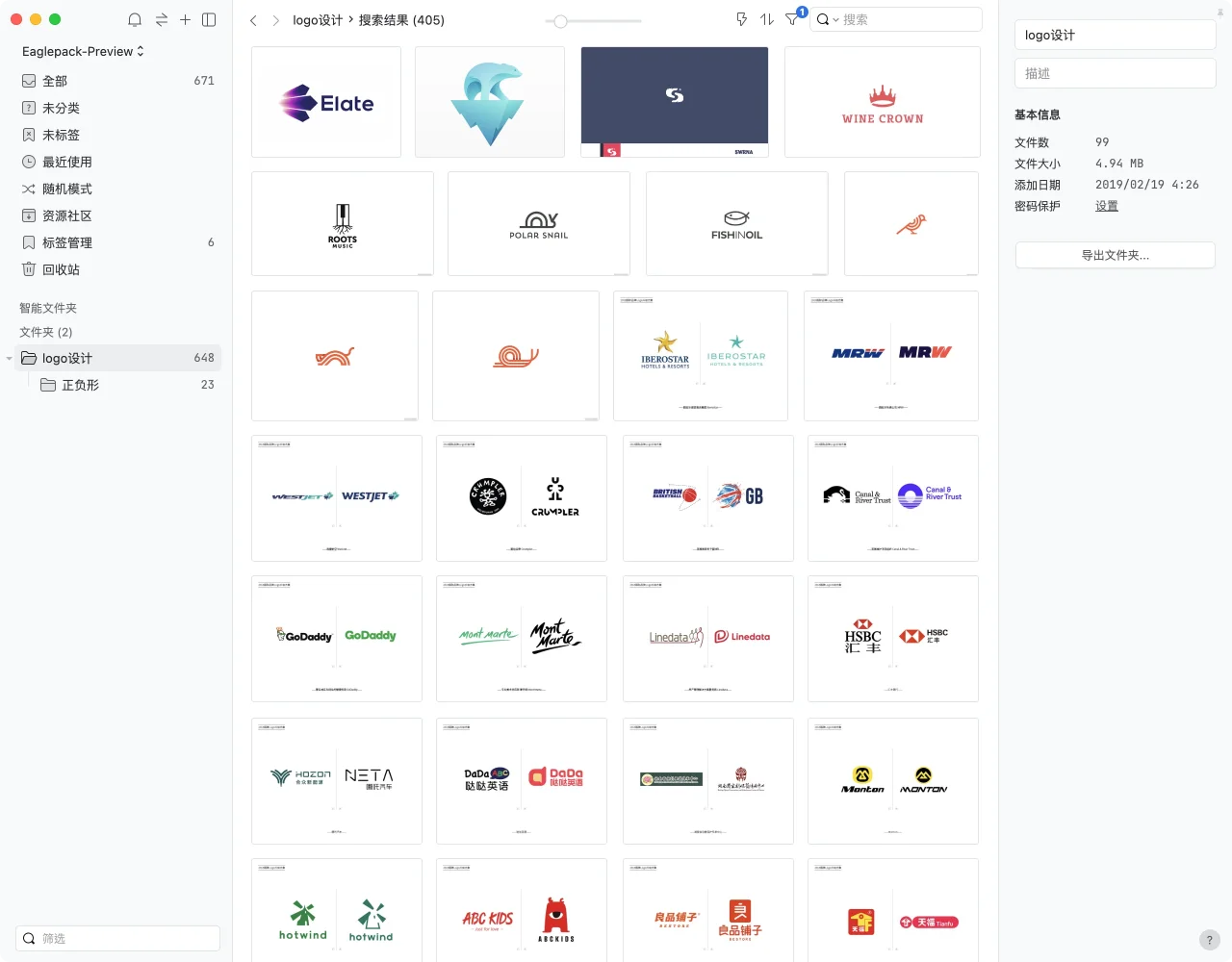
Task: Select the ABC KIDS logo thumbnail
Action: point(522,910)
